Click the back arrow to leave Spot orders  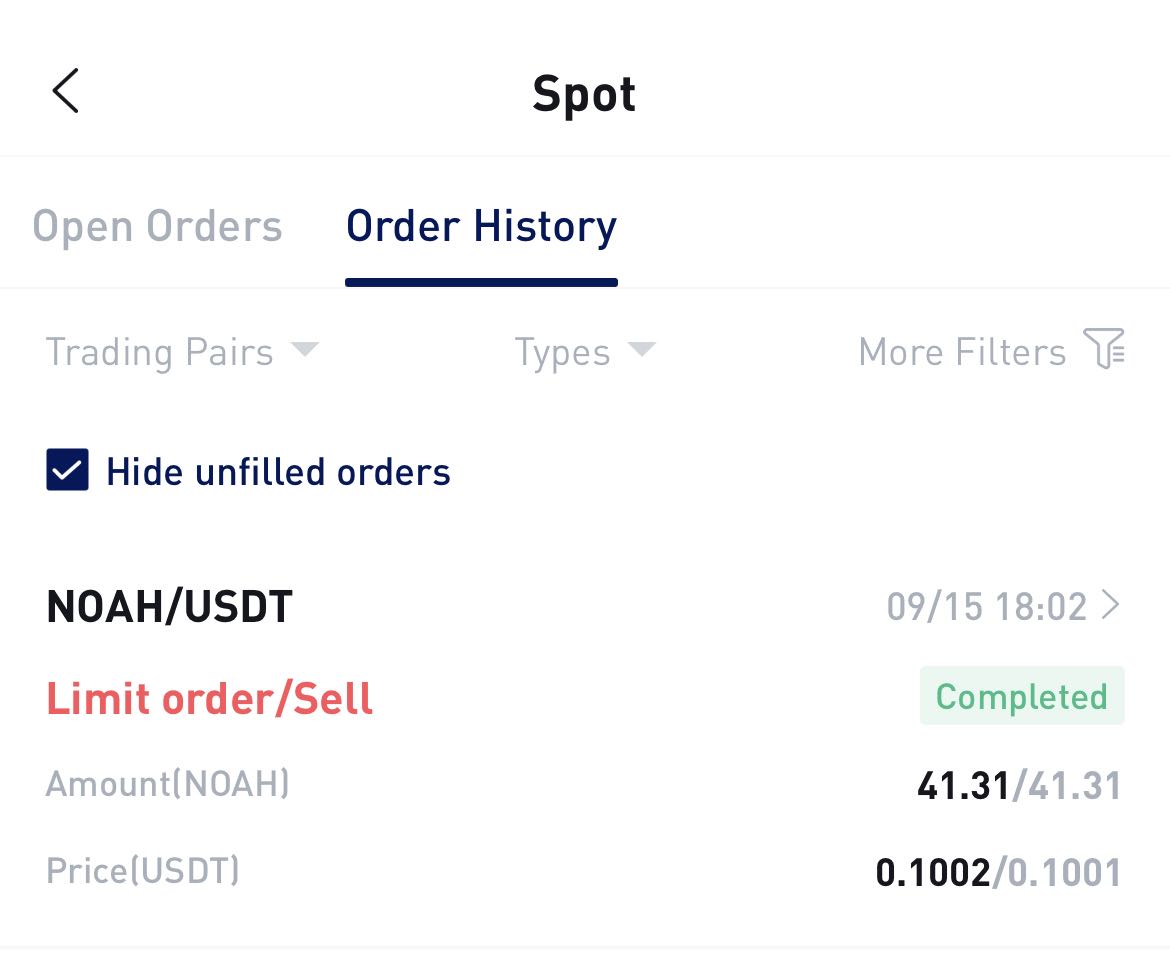(x=64, y=91)
